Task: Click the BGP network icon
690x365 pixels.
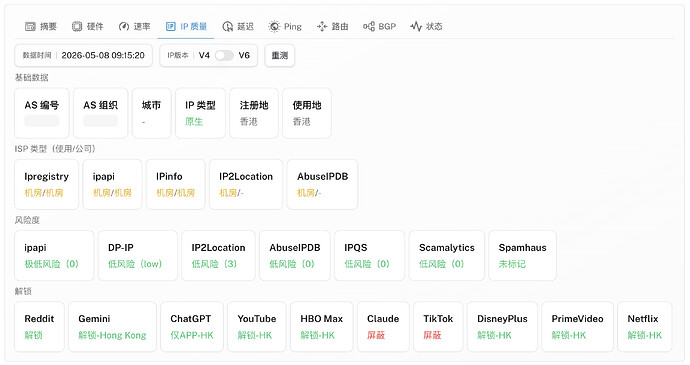Action: pyautogui.click(x=369, y=26)
